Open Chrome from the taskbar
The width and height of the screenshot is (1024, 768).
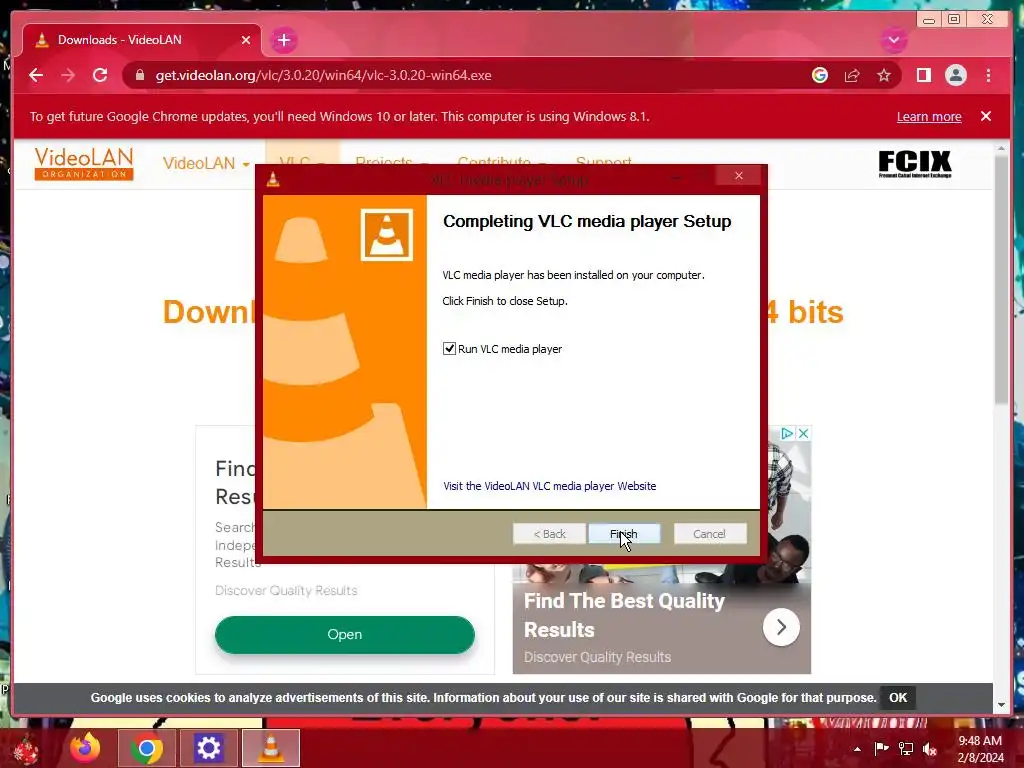point(146,748)
